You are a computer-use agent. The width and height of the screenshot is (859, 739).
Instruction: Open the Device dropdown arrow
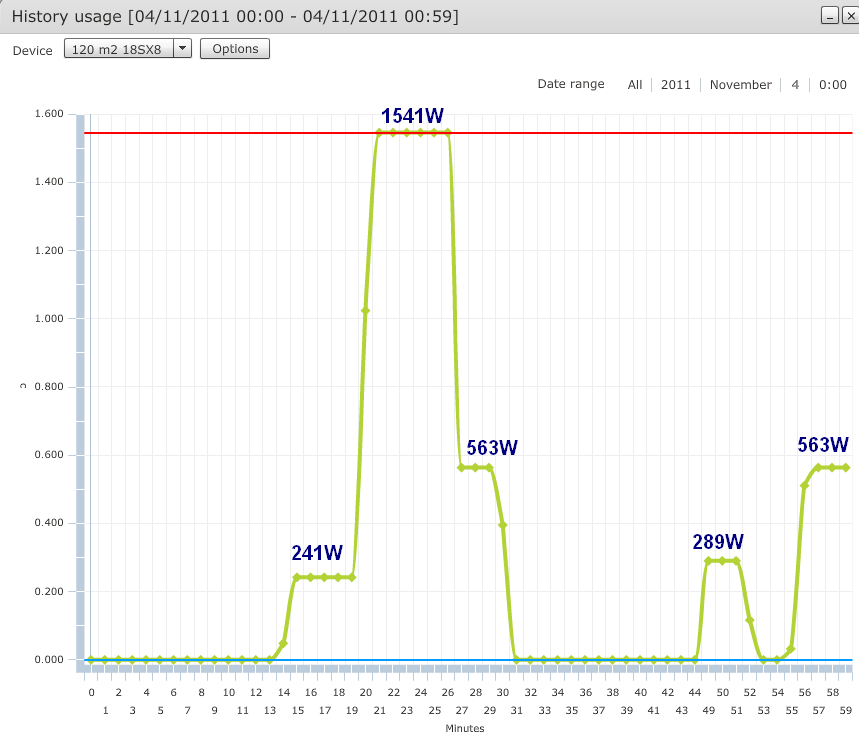182,49
